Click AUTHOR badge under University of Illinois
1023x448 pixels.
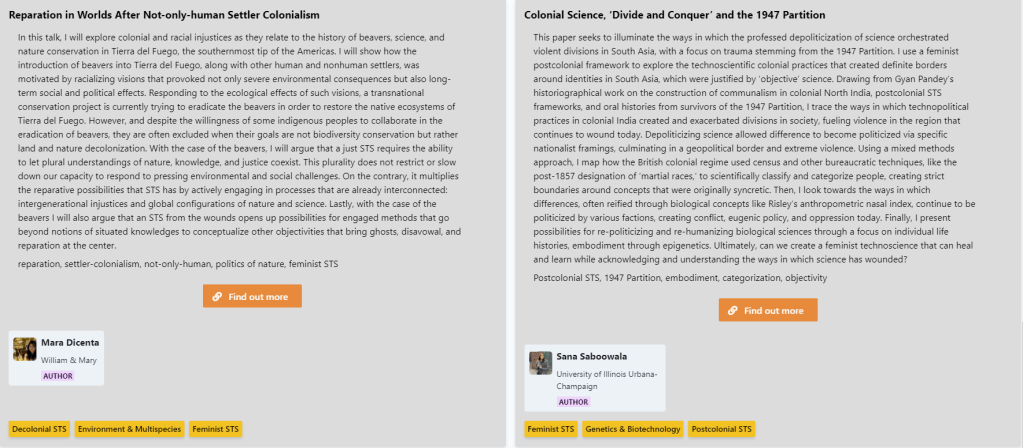point(573,402)
